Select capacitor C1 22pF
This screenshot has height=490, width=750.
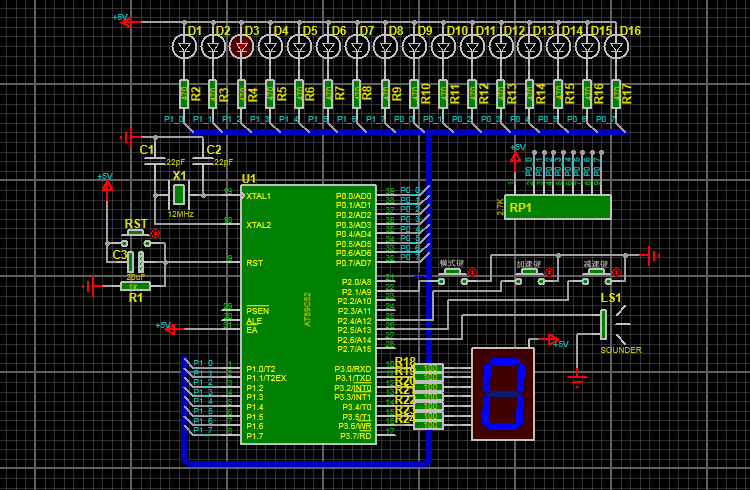tap(155, 161)
